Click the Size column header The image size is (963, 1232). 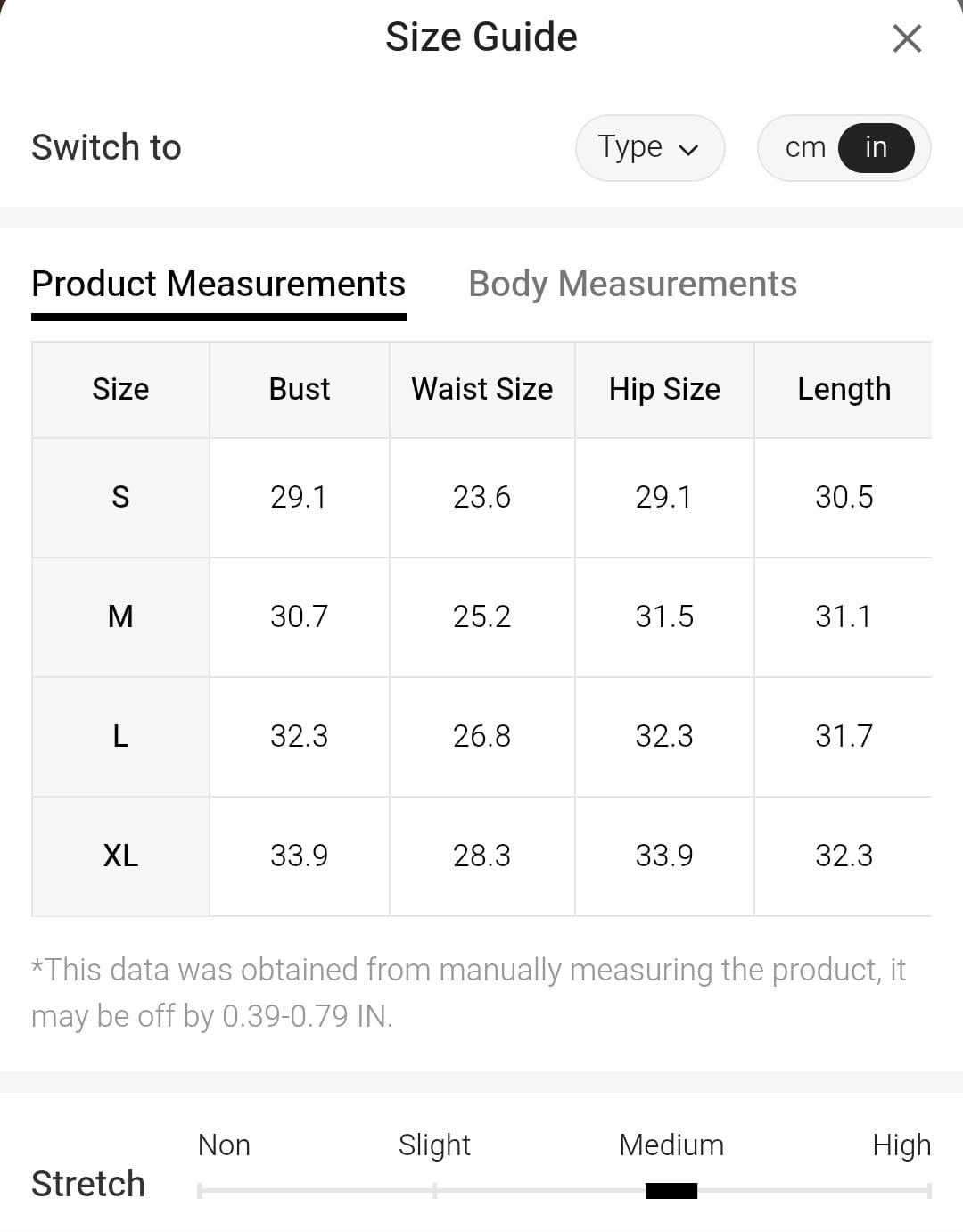120,389
